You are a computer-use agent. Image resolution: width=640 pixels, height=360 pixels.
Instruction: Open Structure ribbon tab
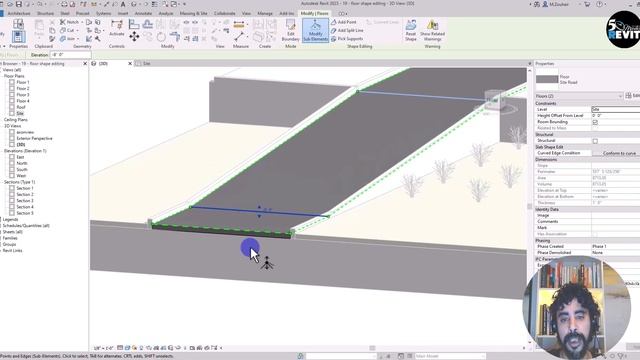45,13
